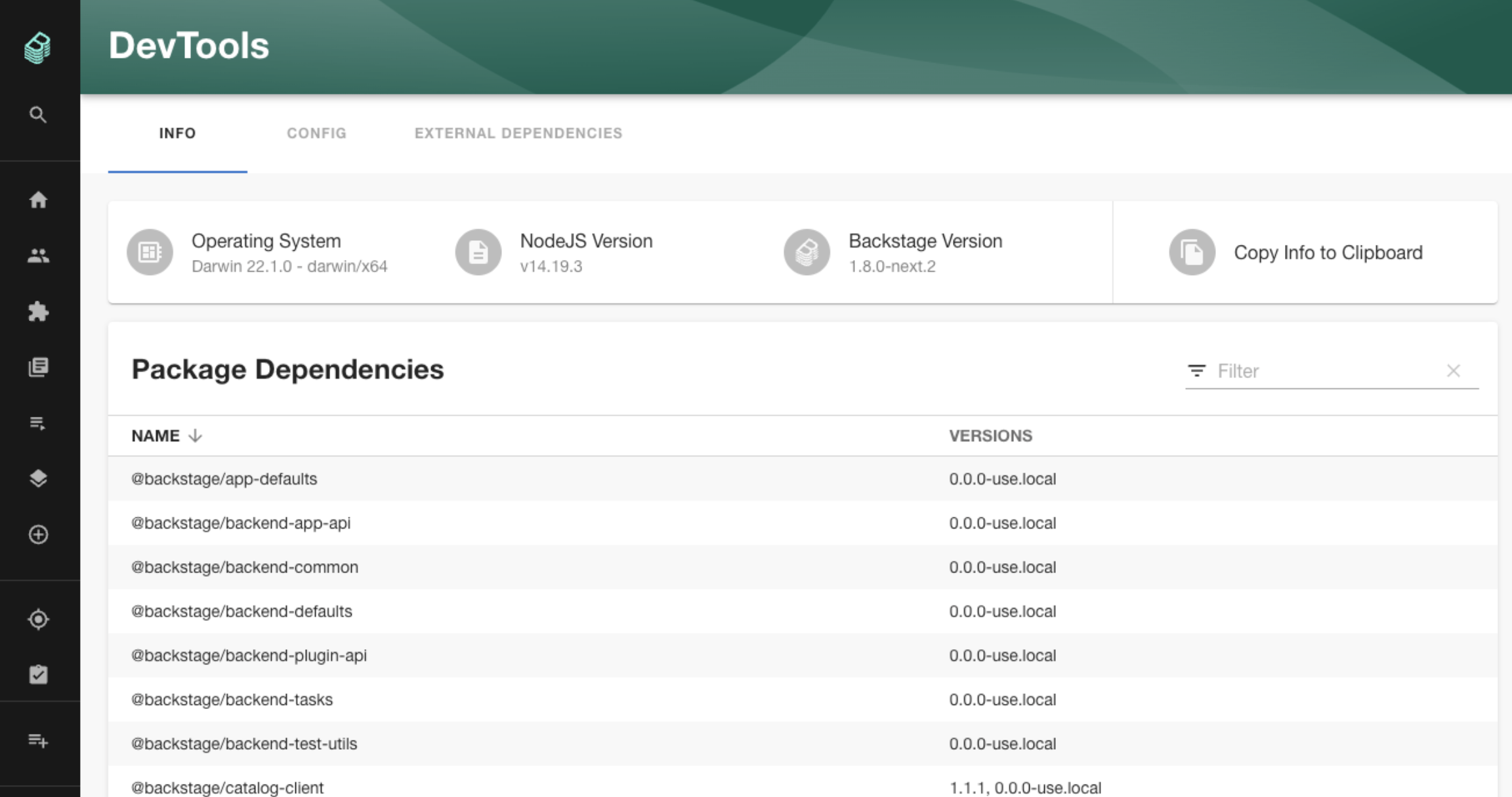
Task: Open search from the sidebar magnifier icon
Action: [39, 114]
